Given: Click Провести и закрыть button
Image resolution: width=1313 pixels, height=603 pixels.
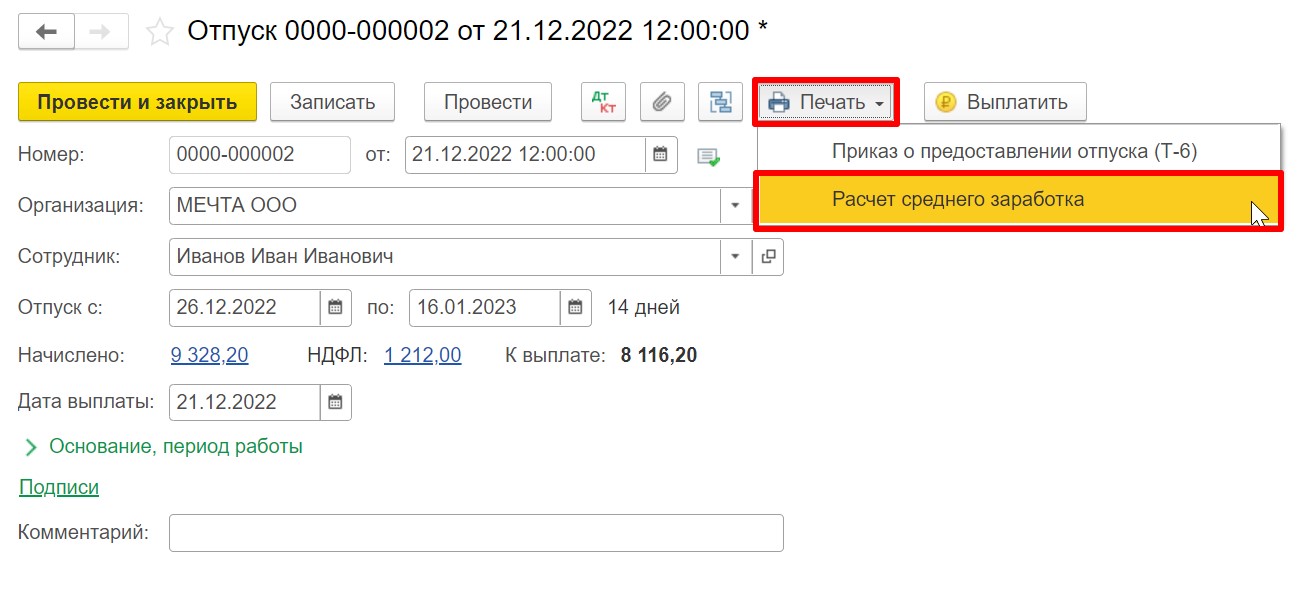Looking at the screenshot, I should 137,102.
